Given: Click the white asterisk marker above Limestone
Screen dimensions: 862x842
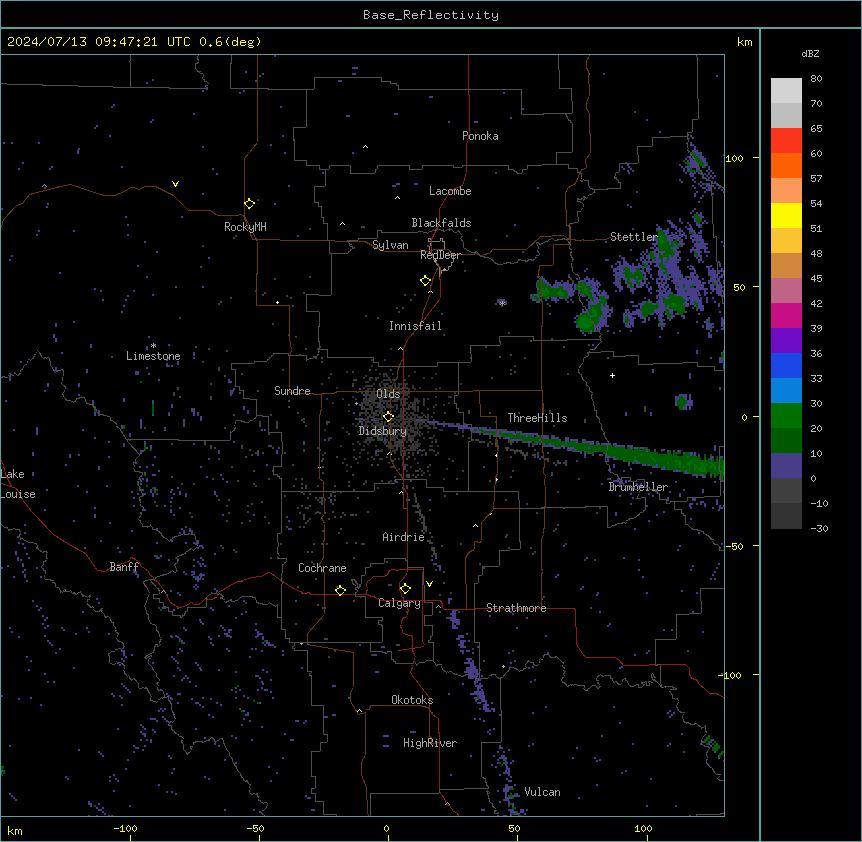Looking at the screenshot, I should pos(153,346).
